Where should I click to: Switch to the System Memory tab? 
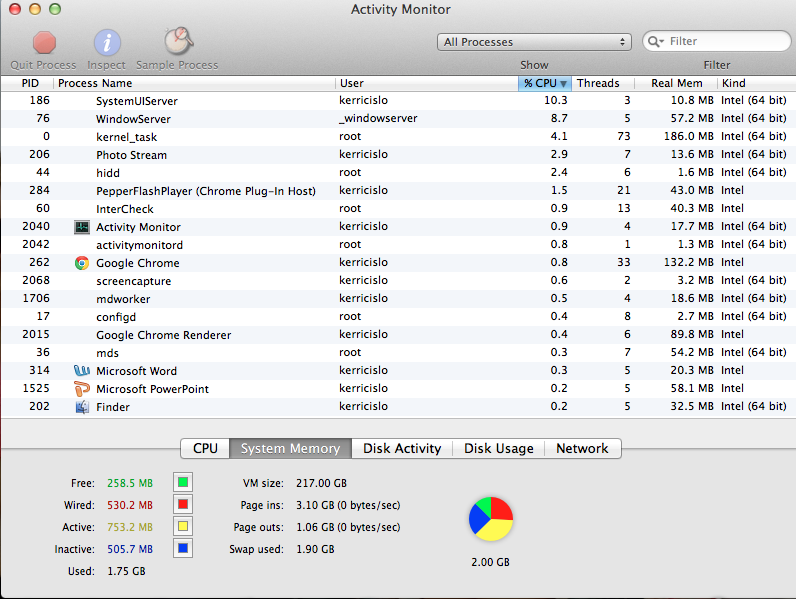[x=290, y=448]
